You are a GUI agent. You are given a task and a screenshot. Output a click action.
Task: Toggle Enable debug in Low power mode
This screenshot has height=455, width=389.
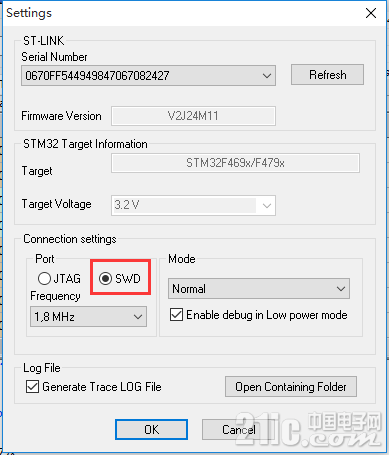coord(176,315)
